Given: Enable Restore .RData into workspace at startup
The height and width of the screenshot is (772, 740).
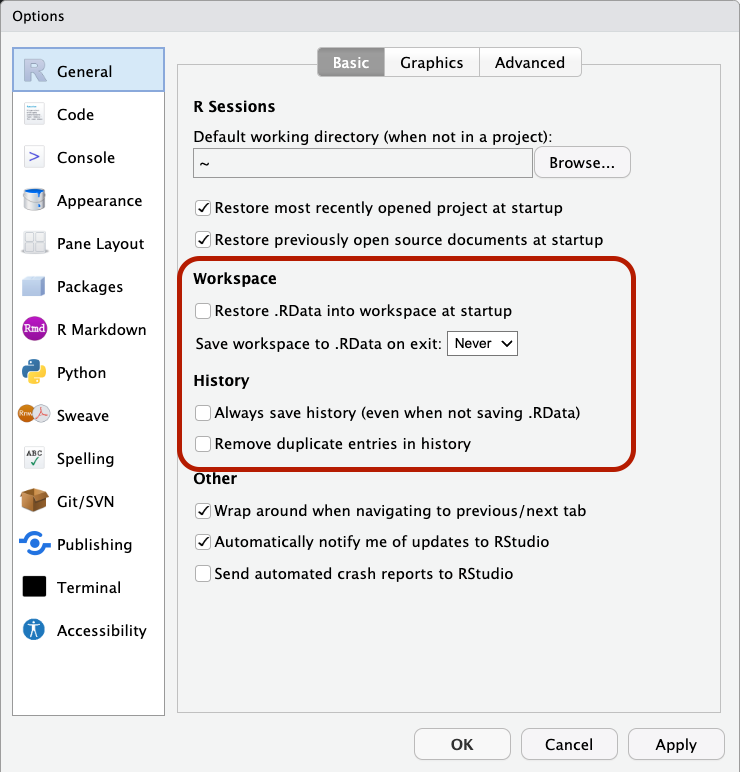Looking at the screenshot, I should click(203, 311).
